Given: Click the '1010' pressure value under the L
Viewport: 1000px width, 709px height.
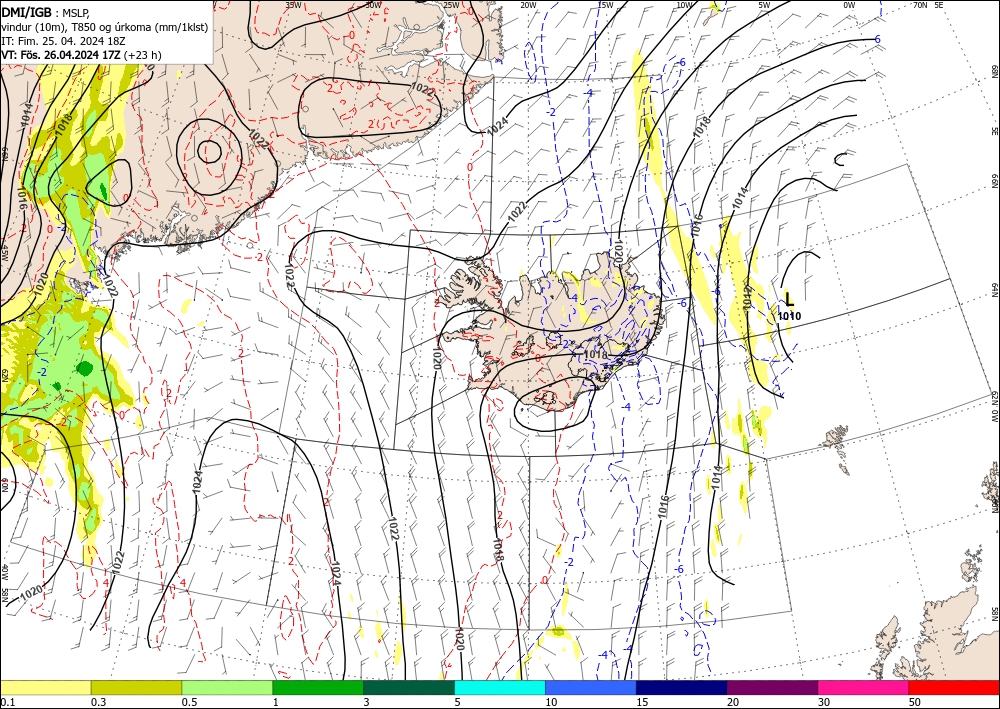Looking at the screenshot, I should pyautogui.click(x=790, y=316).
